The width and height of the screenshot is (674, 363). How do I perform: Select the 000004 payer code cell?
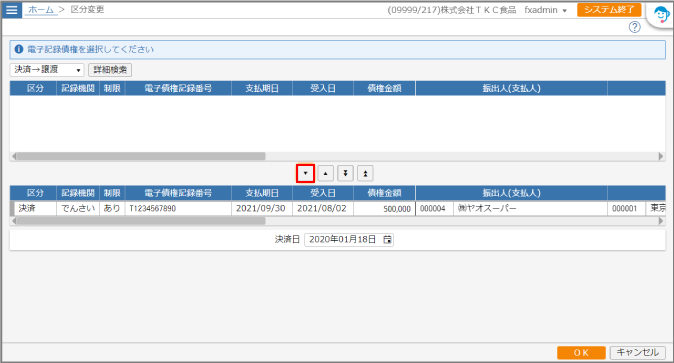[x=434, y=208]
